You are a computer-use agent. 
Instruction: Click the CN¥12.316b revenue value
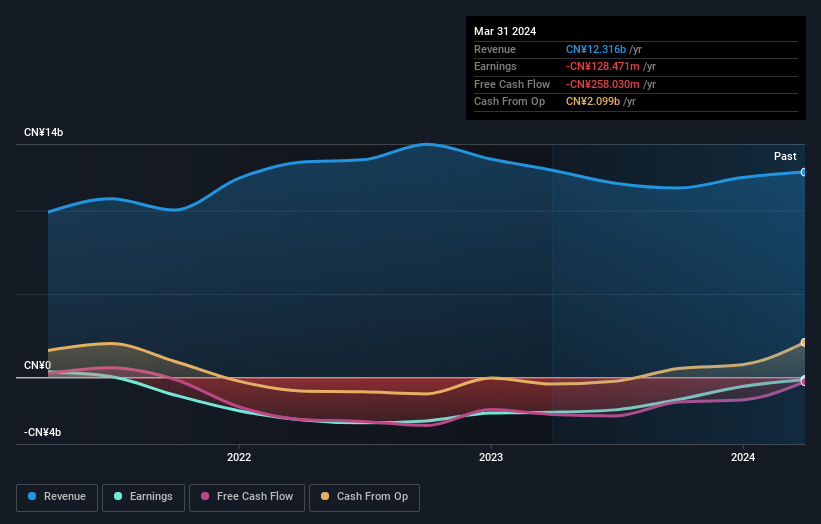(x=596, y=49)
